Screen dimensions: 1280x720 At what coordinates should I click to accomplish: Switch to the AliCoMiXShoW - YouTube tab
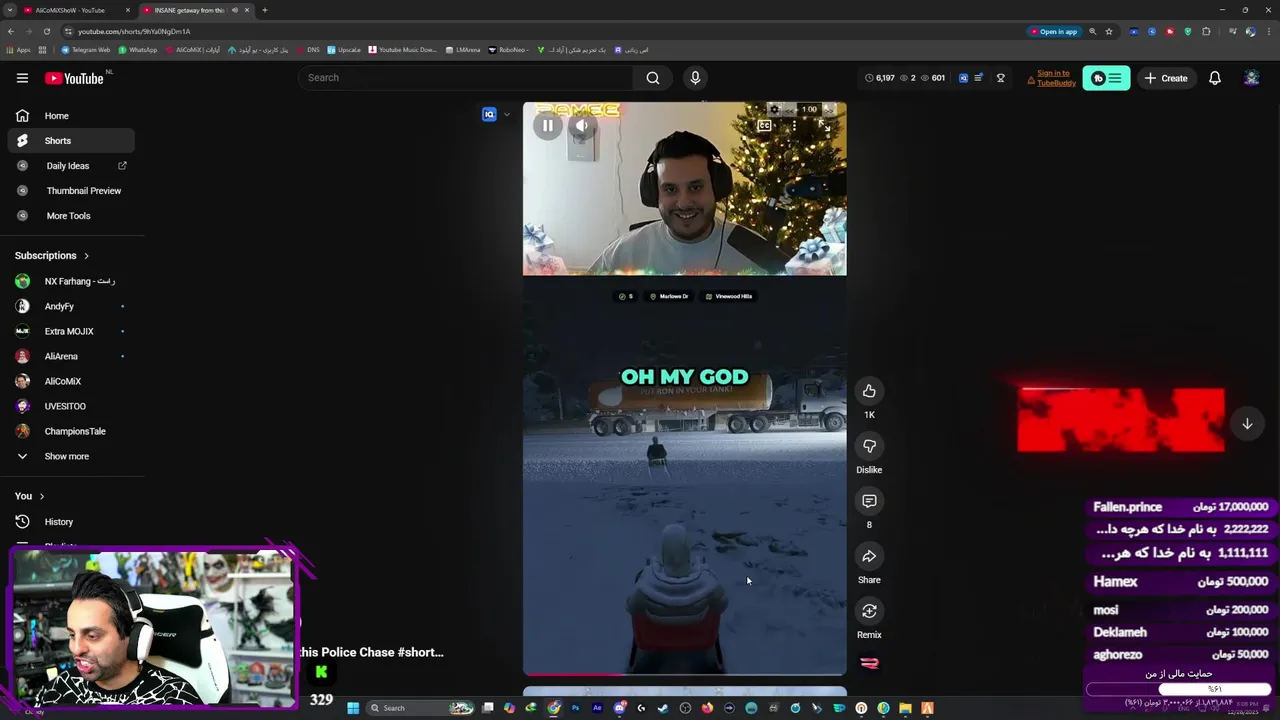click(x=75, y=10)
